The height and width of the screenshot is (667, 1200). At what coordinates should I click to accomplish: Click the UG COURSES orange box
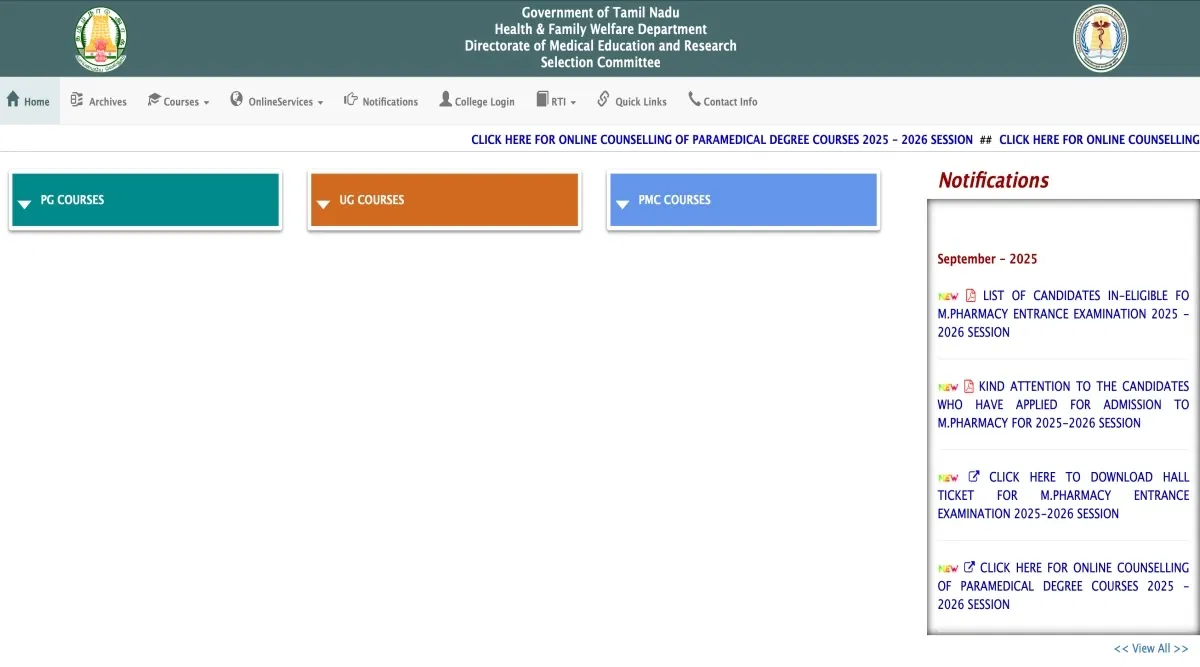pos(444,200)
